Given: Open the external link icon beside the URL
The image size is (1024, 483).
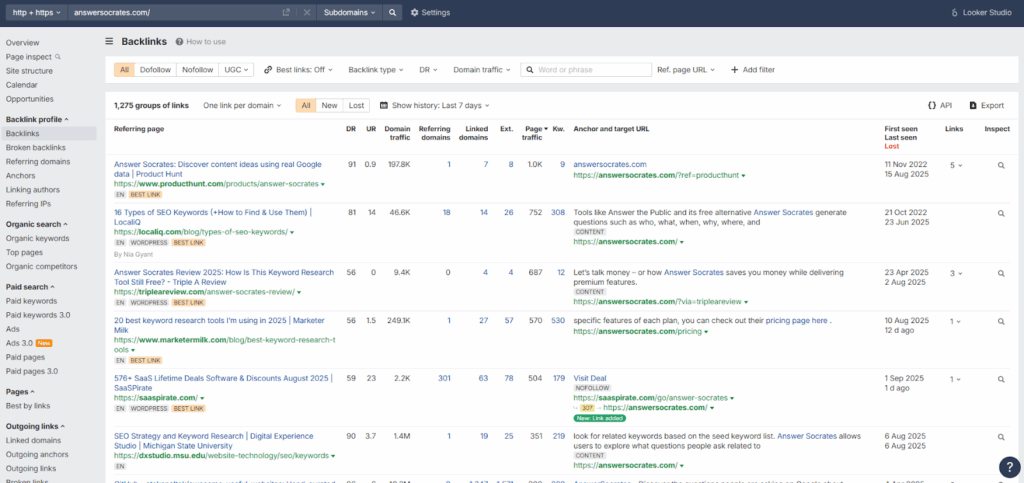Looking at the screenshot, I should click(286, 12).
